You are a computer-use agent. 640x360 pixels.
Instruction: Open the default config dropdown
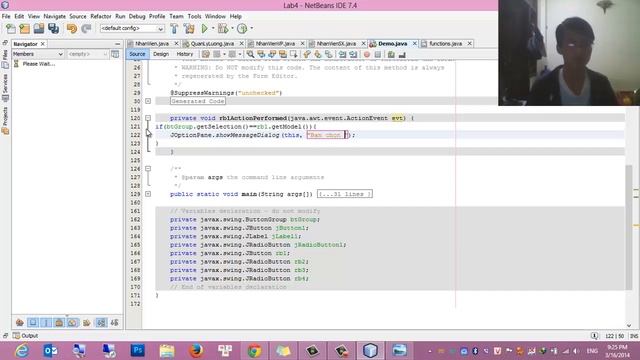[x=132, y=29]
